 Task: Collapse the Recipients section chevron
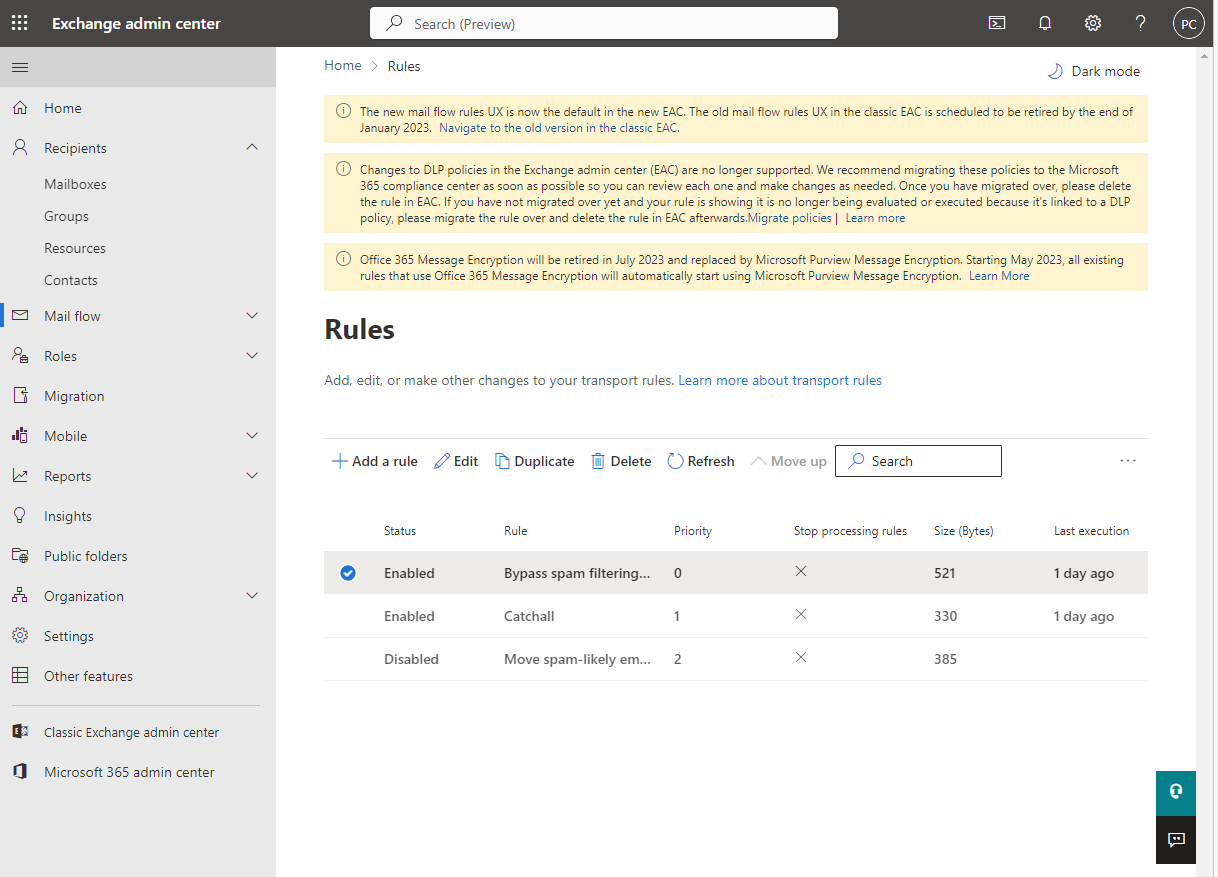[252, 148]
